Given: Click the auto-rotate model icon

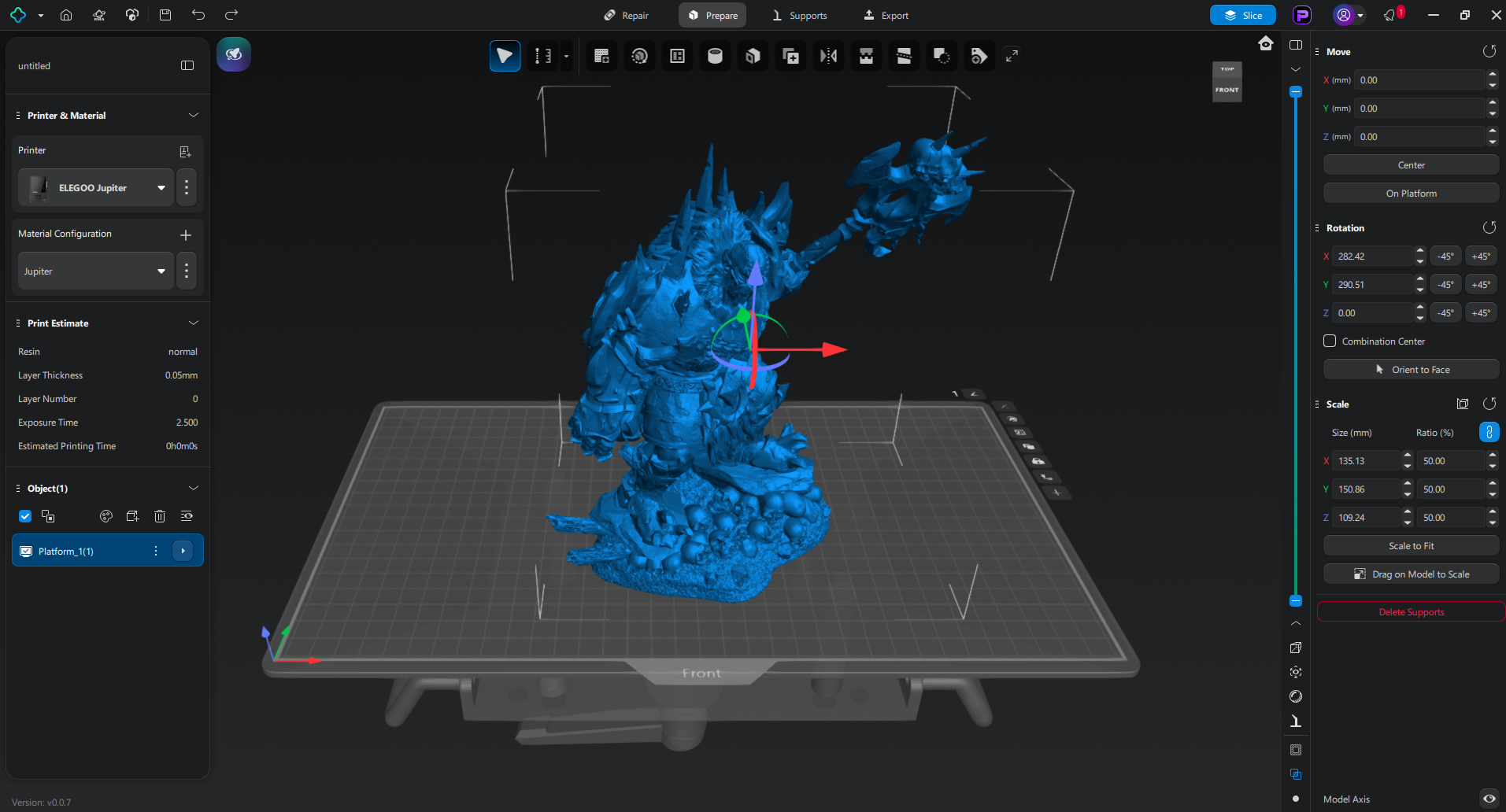Looking at the screenshot, I should pos(639,56).
